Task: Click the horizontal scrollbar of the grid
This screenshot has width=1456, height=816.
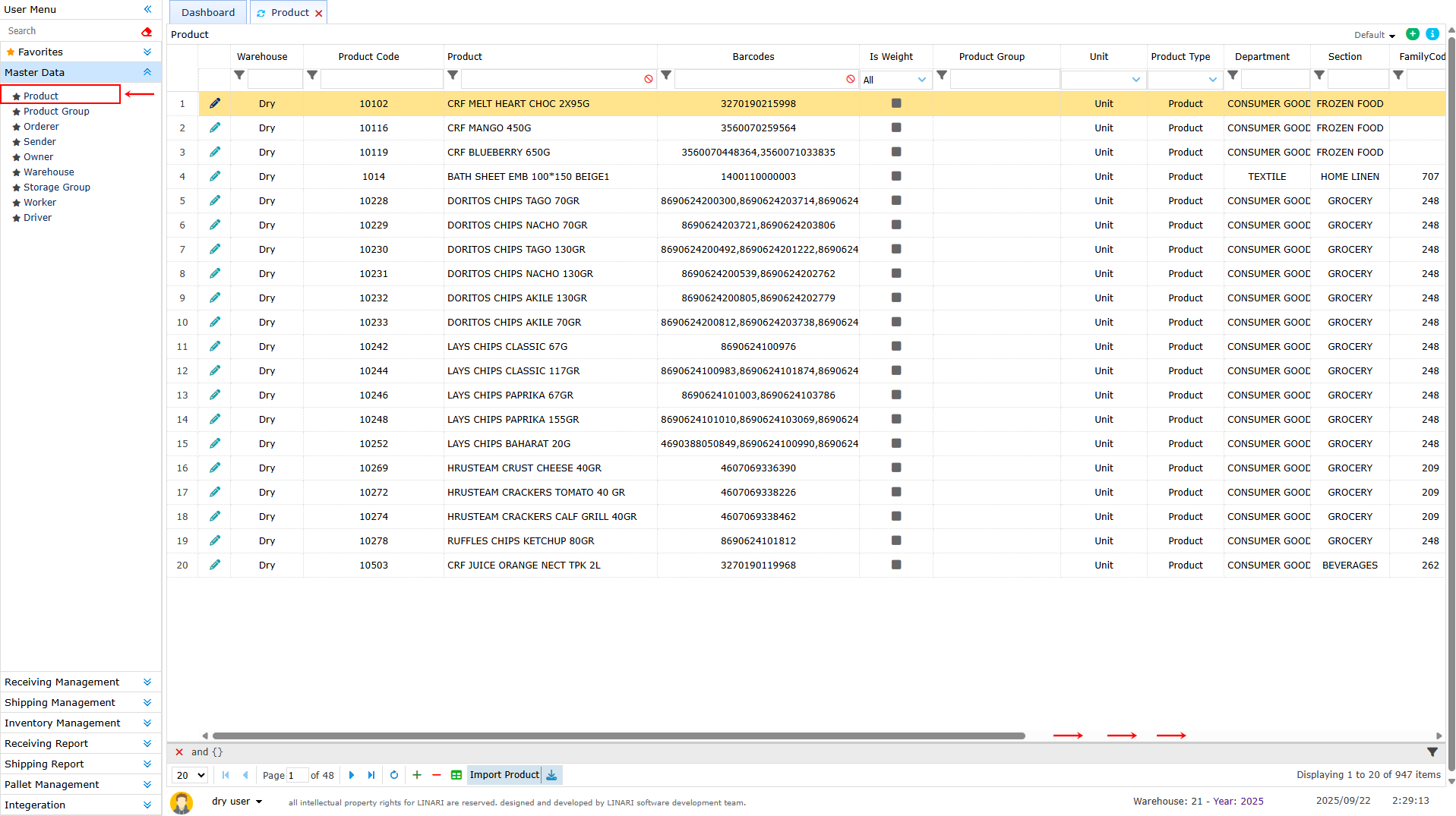Action: pyautogui.click(x=618, y=736)
